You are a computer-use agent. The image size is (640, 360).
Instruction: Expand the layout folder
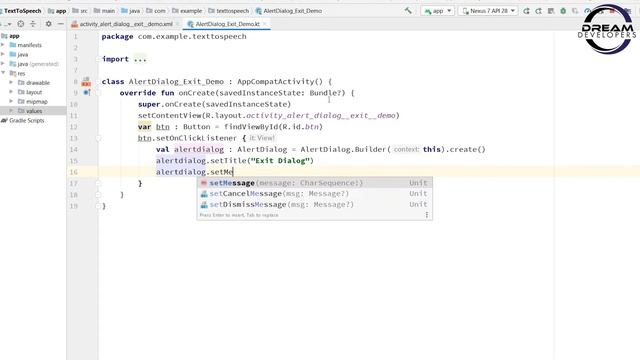(x=11, y=92)
